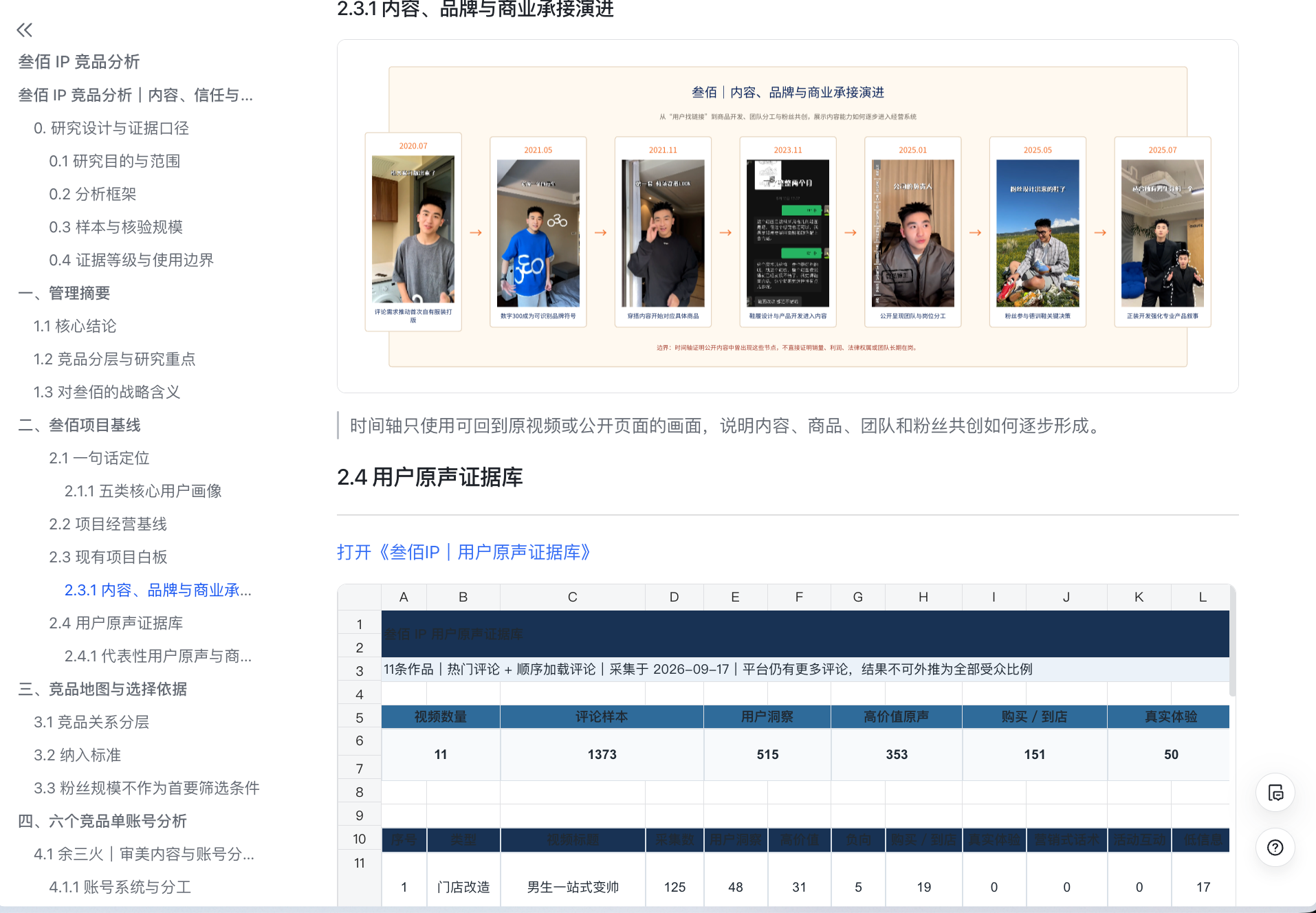Click the embedded sheet vertical scrollbar

(x=1232, y=641)
